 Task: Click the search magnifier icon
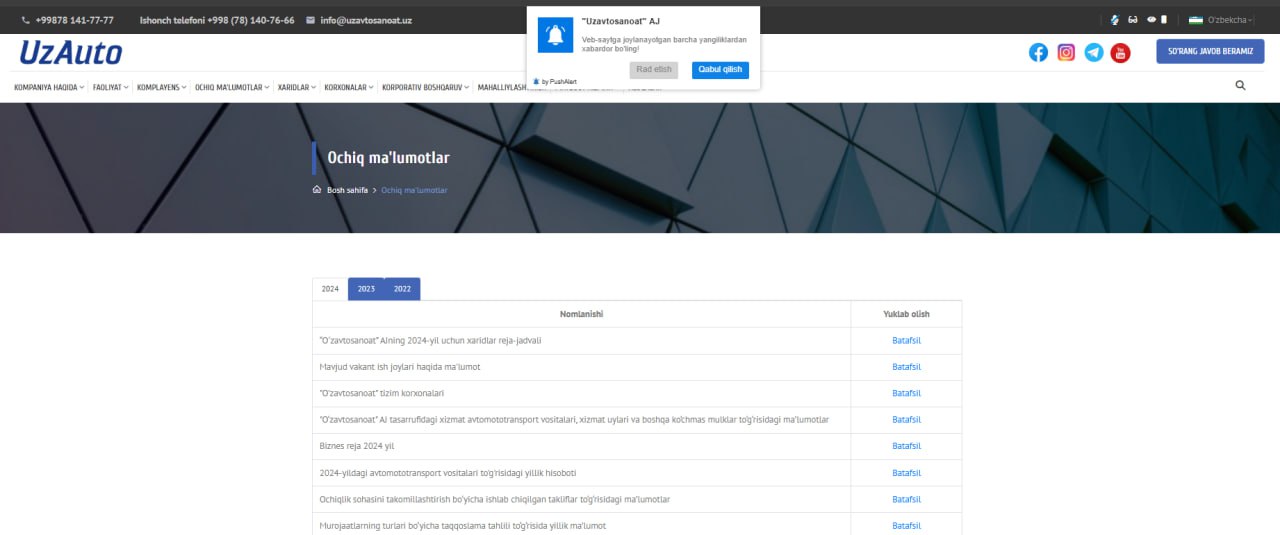(1240, 86)
